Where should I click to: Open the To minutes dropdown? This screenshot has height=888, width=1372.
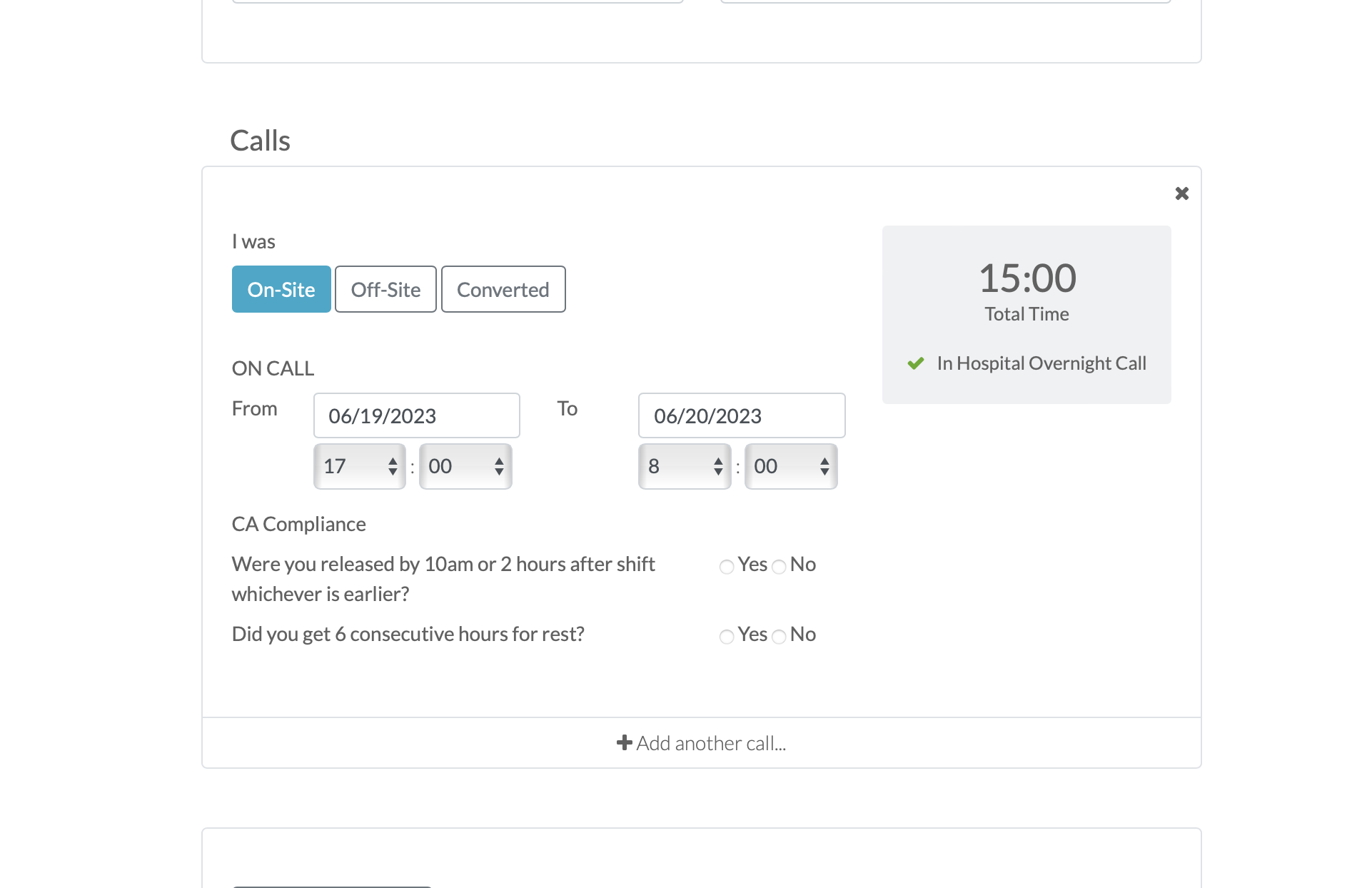[791, 466]
